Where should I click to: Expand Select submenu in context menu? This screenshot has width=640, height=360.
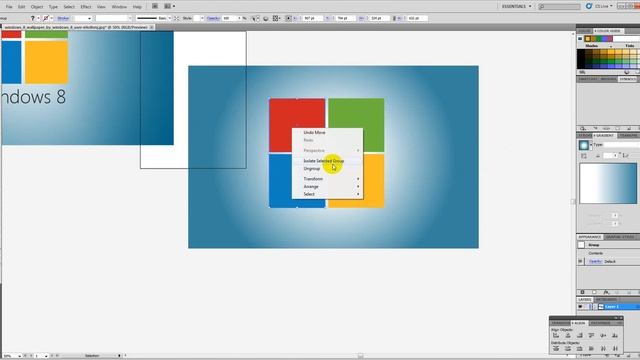click(327, 194)
